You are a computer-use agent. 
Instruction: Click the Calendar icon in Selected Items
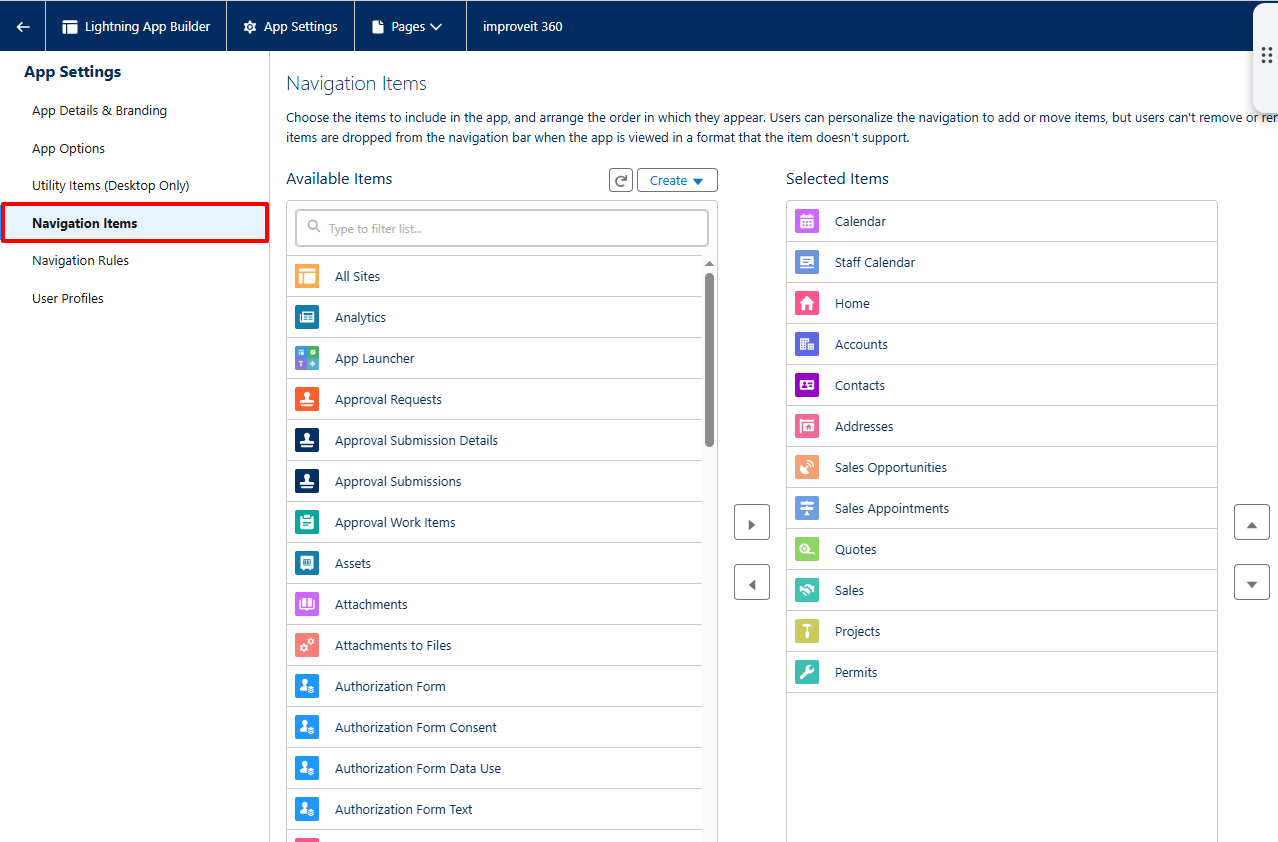coord(807,221)
